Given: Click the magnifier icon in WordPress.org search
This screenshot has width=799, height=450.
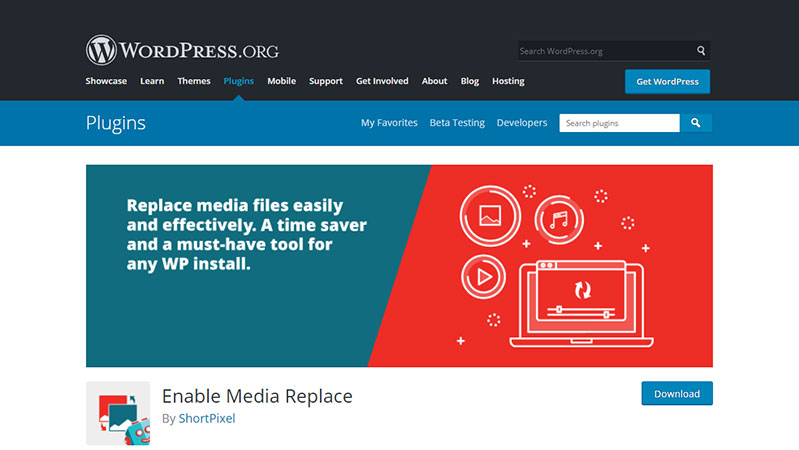Looking at the screenshot, I should 701,50.
